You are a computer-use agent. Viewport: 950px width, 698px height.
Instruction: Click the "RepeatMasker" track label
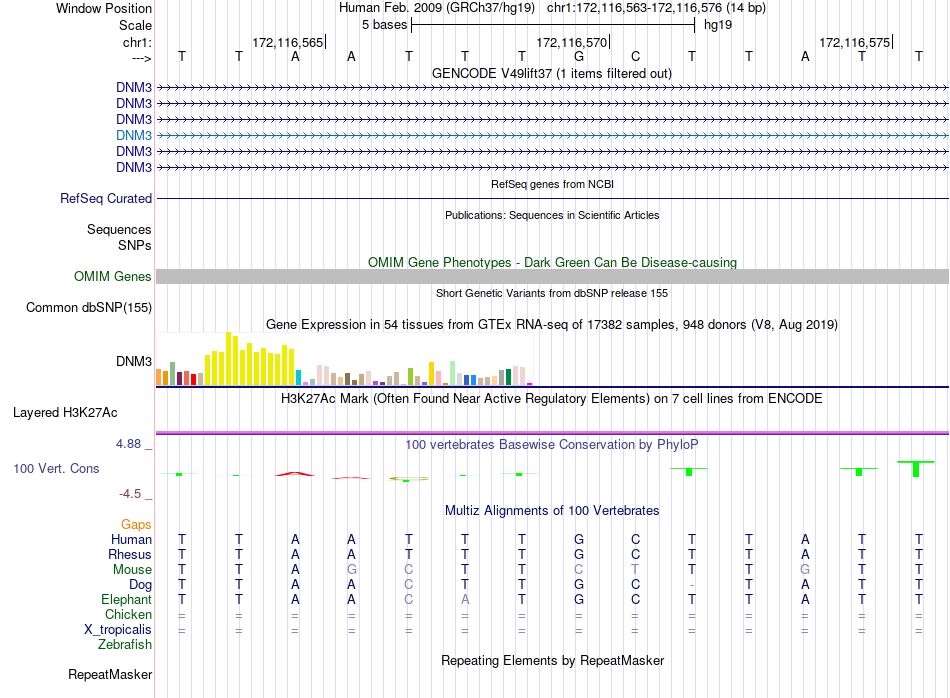[x=110, y=674]
